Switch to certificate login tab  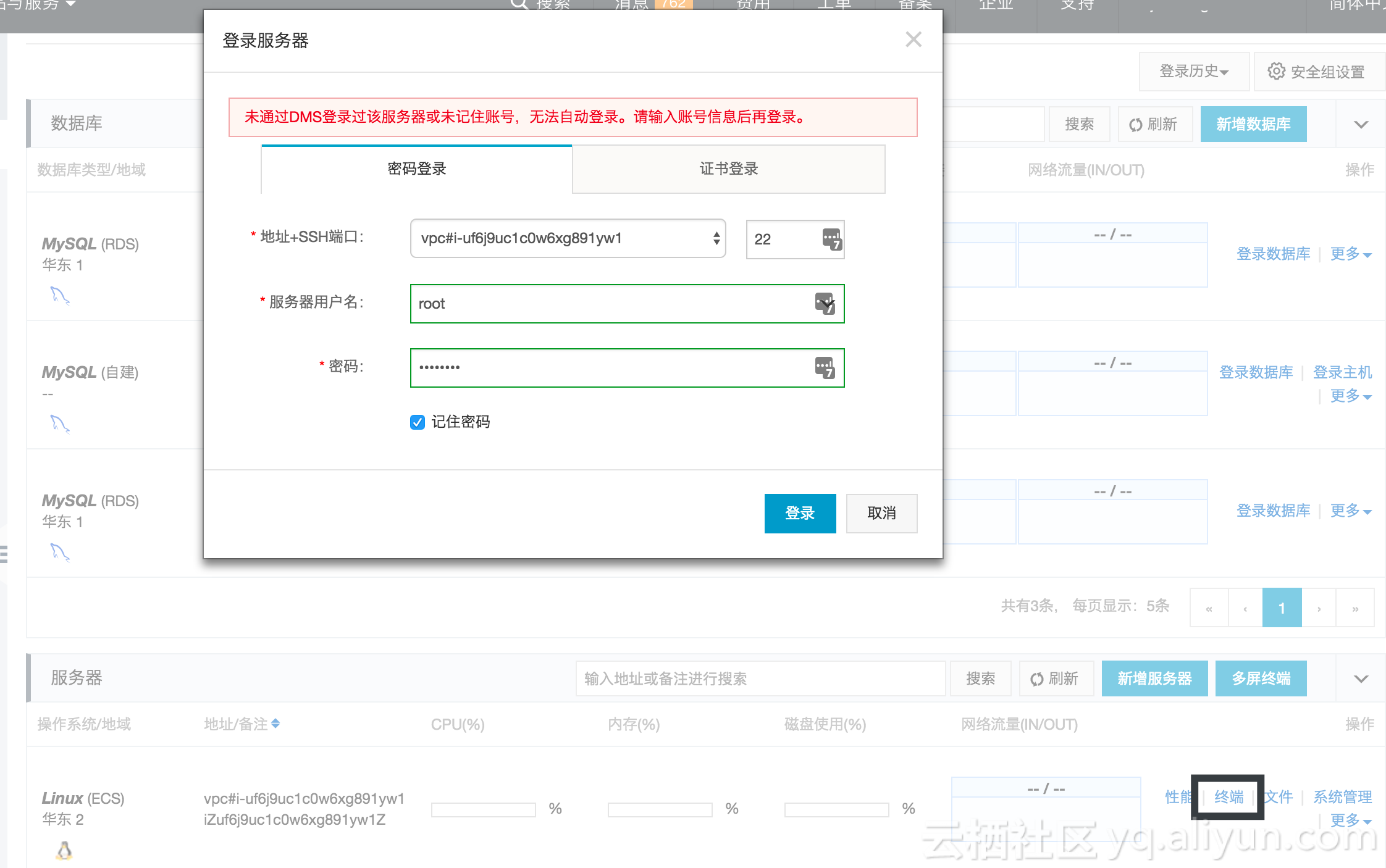(728, 169)
